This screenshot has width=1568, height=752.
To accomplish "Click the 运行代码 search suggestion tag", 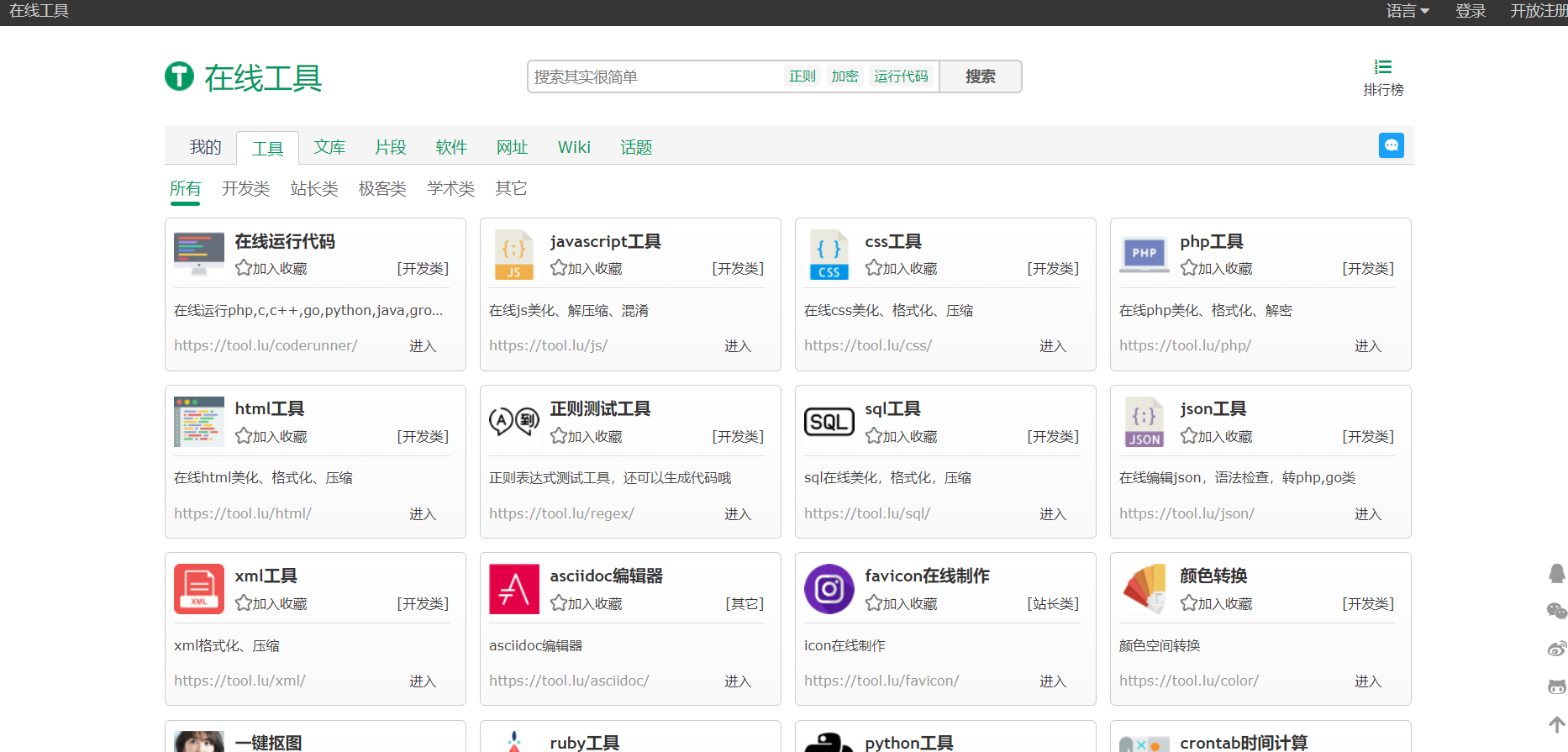I will (x=901, y=76).
